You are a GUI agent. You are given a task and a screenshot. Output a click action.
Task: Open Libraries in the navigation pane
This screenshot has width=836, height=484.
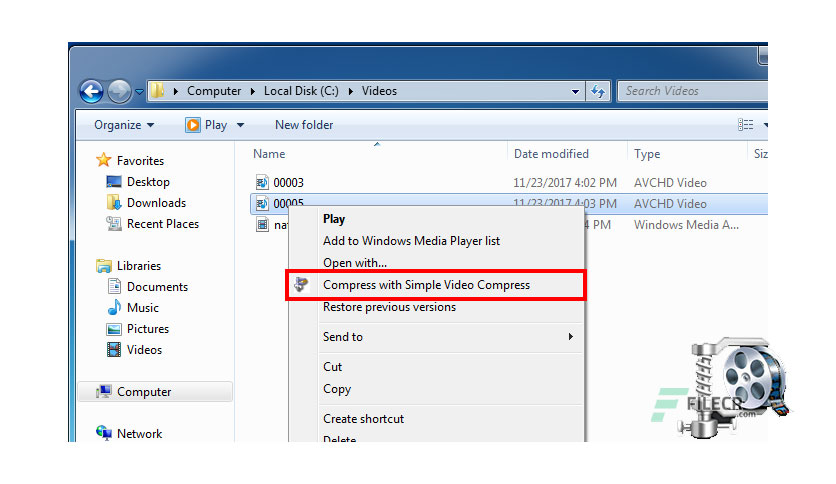point(139,266)
